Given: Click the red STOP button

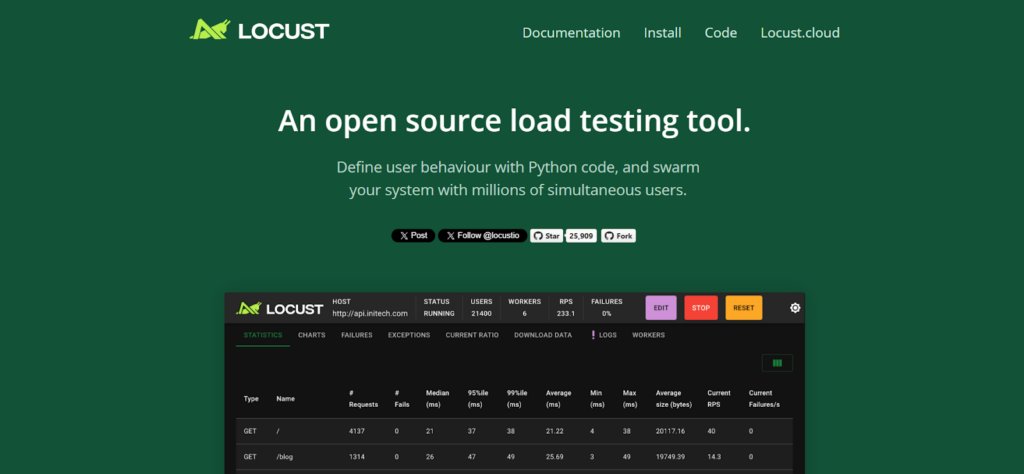Looking at the screenshot, I should coord(701,308).
